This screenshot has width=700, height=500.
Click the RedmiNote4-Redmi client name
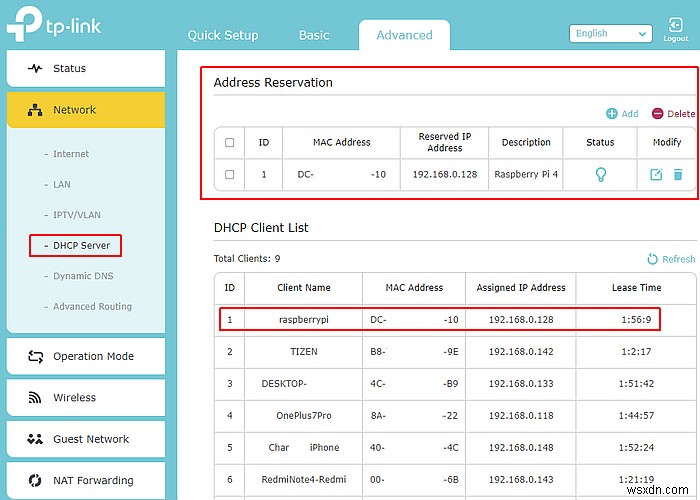304,479
